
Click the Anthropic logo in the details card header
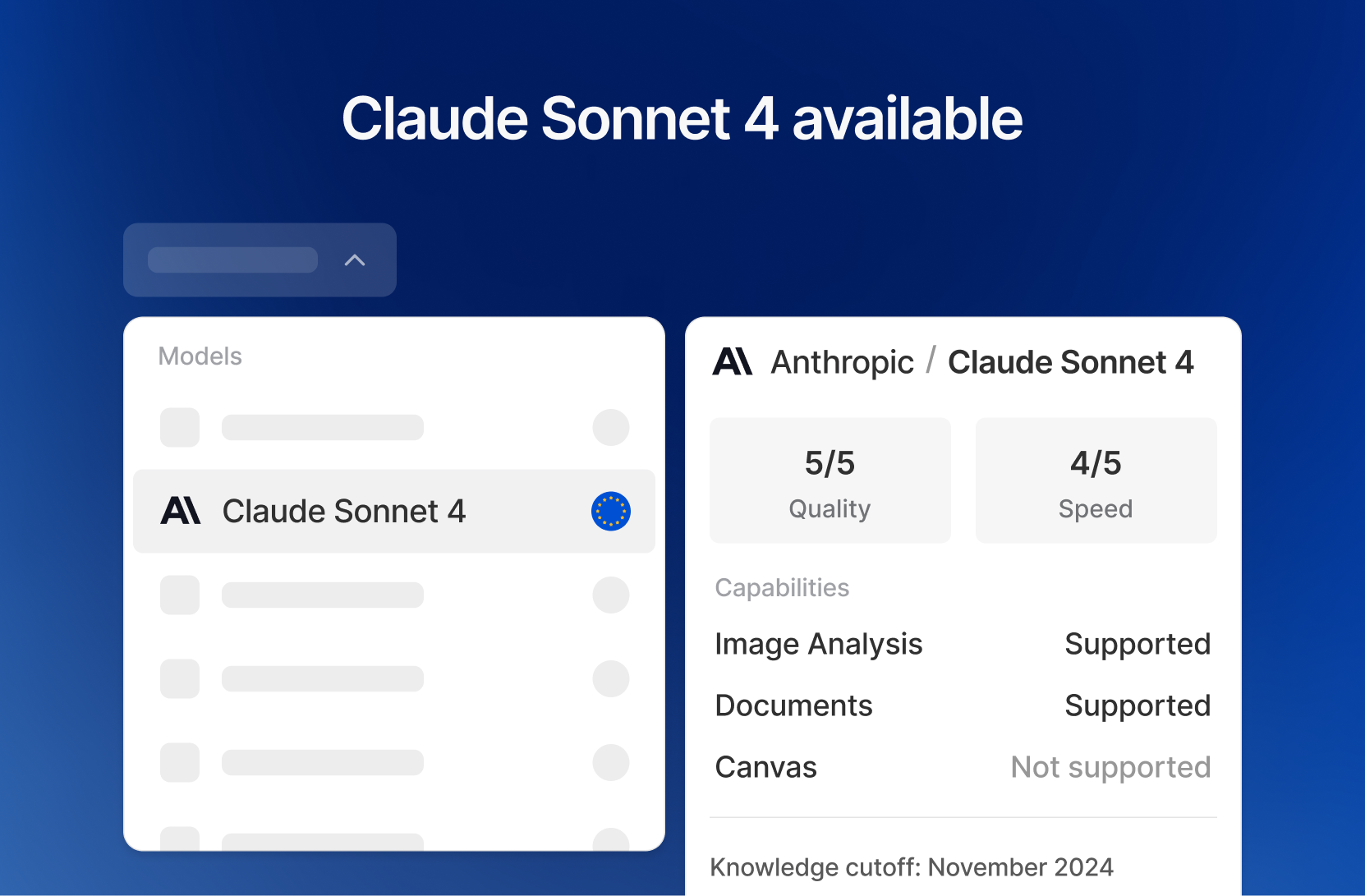(733, 361)
